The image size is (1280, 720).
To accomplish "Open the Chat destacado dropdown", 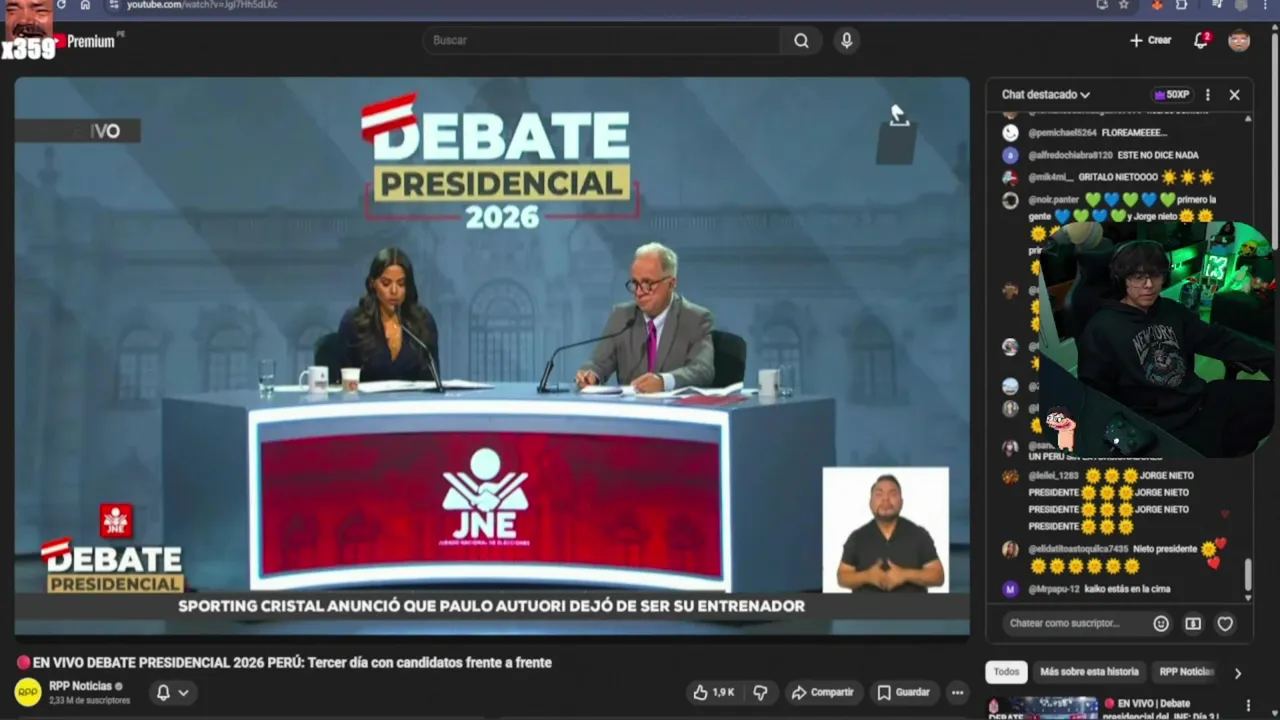I will tap(1046, 95).
